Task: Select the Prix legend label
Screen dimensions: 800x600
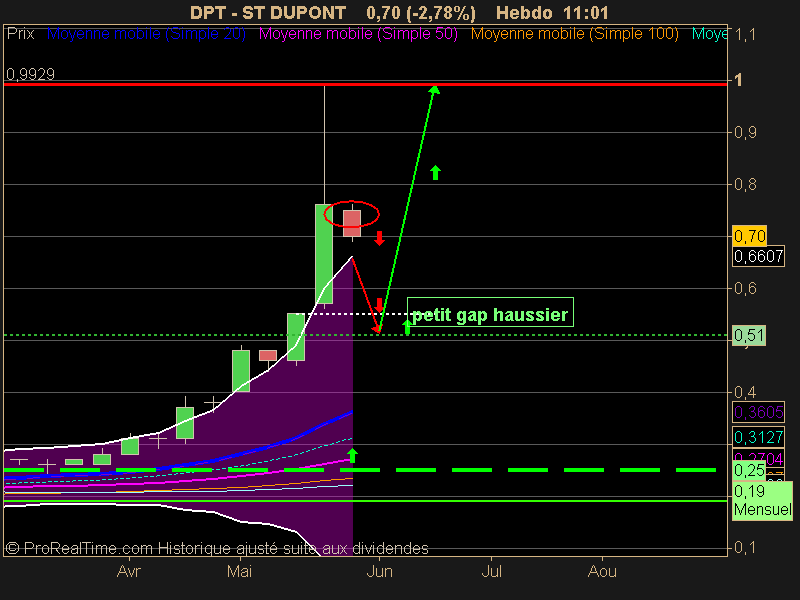Action: tap(20, 34)
